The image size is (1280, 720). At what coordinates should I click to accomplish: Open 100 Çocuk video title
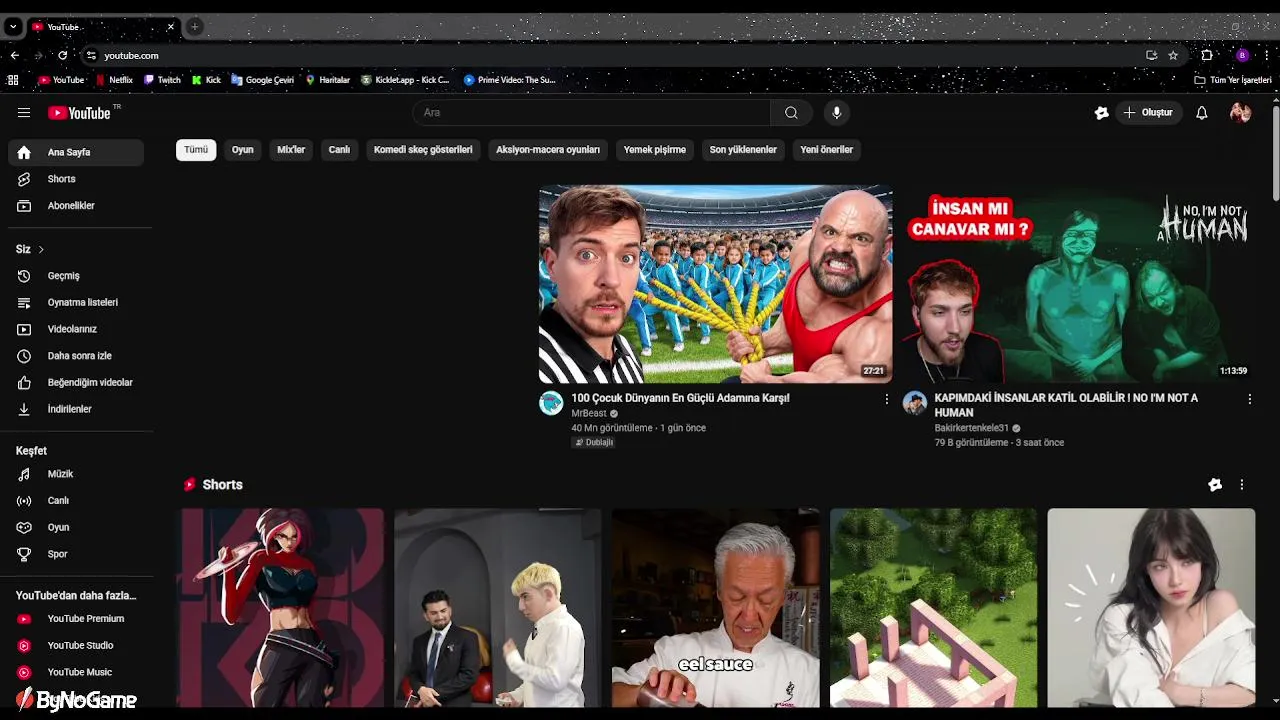(x=680, y=398)
